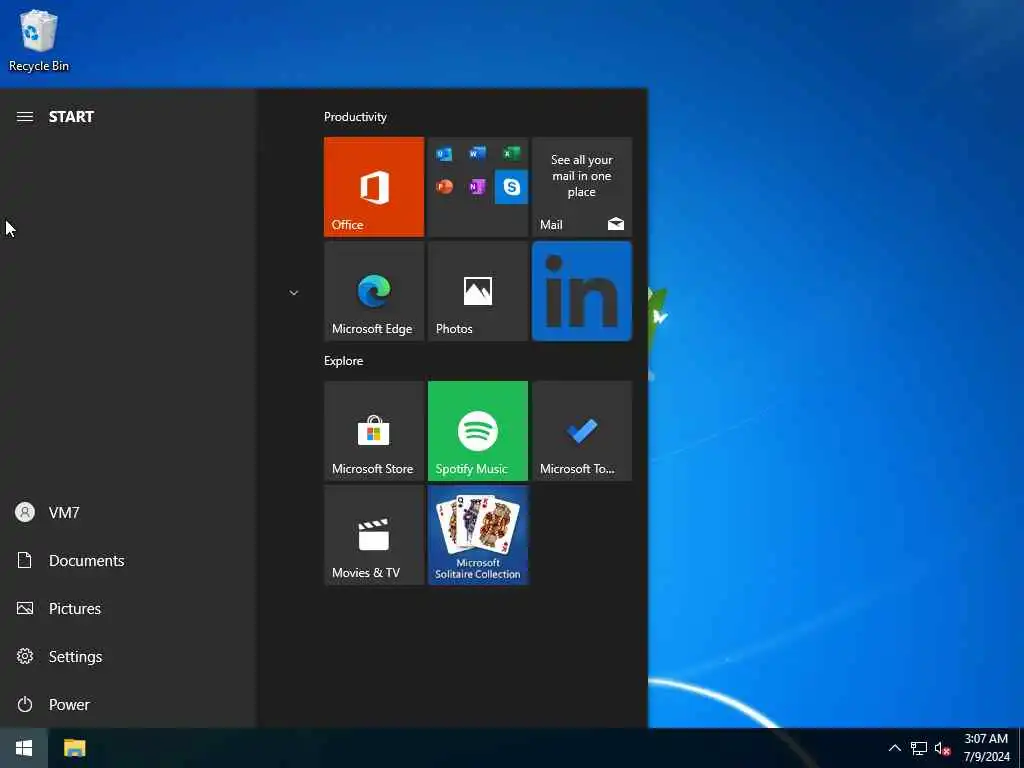Open Movies & TV tile
The width and height of the screenshot is (1024, 768).
374,535
